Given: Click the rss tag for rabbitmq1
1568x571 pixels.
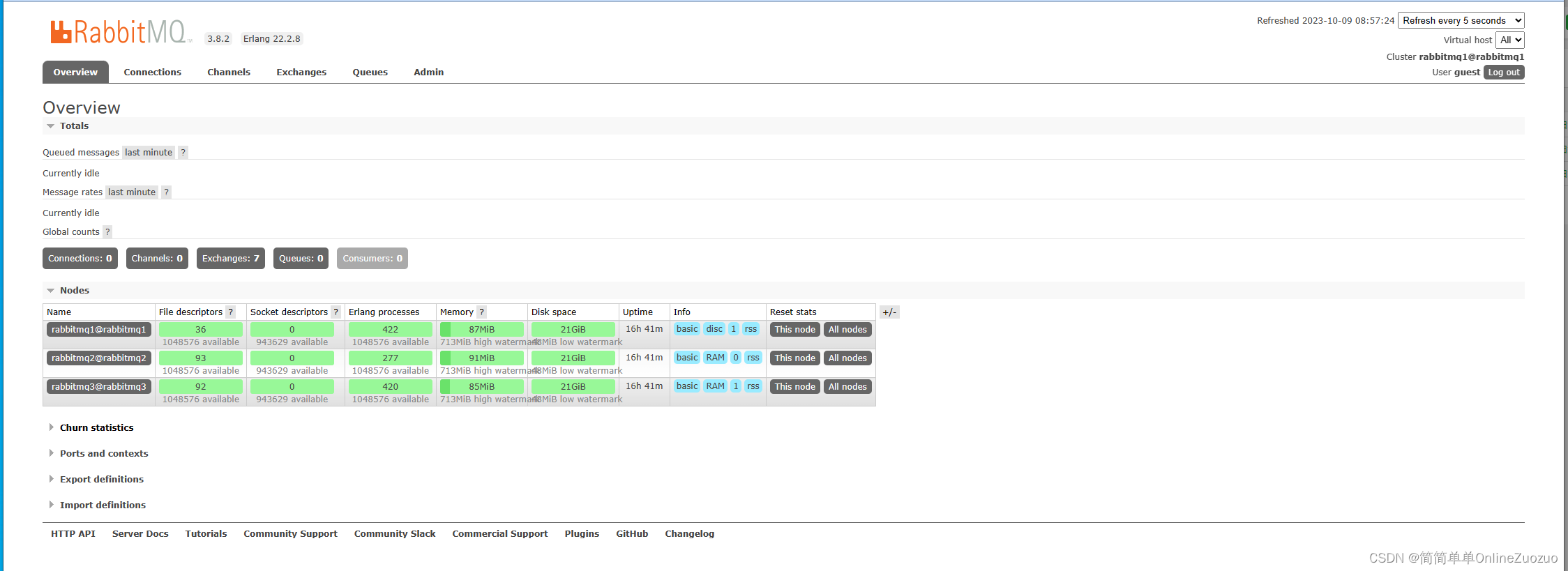Looking at the screenshot, I should tap(751, 328).
